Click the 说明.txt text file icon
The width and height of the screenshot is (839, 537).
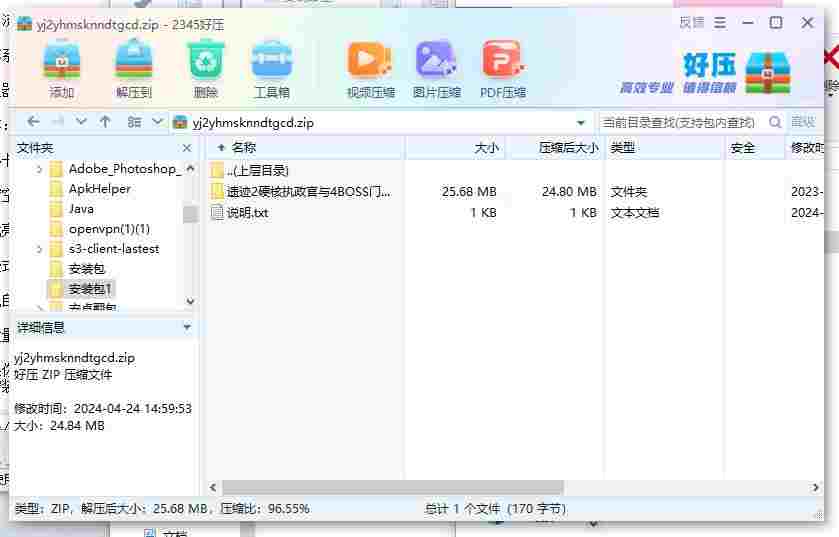217,213
